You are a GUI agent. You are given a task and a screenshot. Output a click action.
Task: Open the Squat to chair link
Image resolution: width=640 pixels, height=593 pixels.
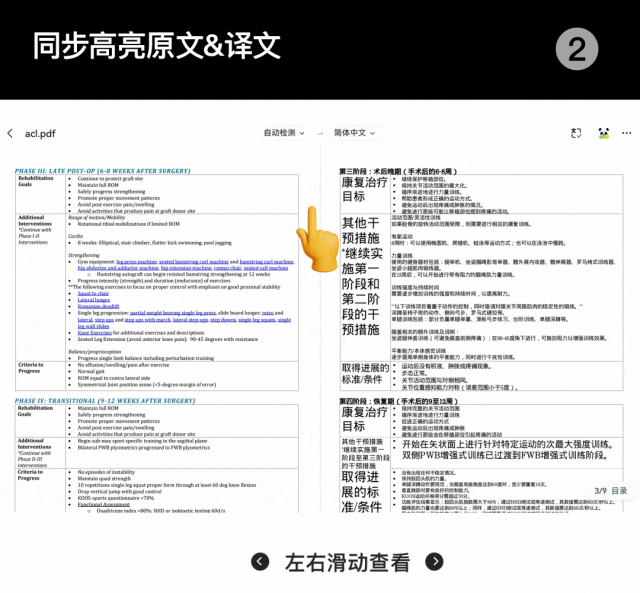click(x=93, y=293)
